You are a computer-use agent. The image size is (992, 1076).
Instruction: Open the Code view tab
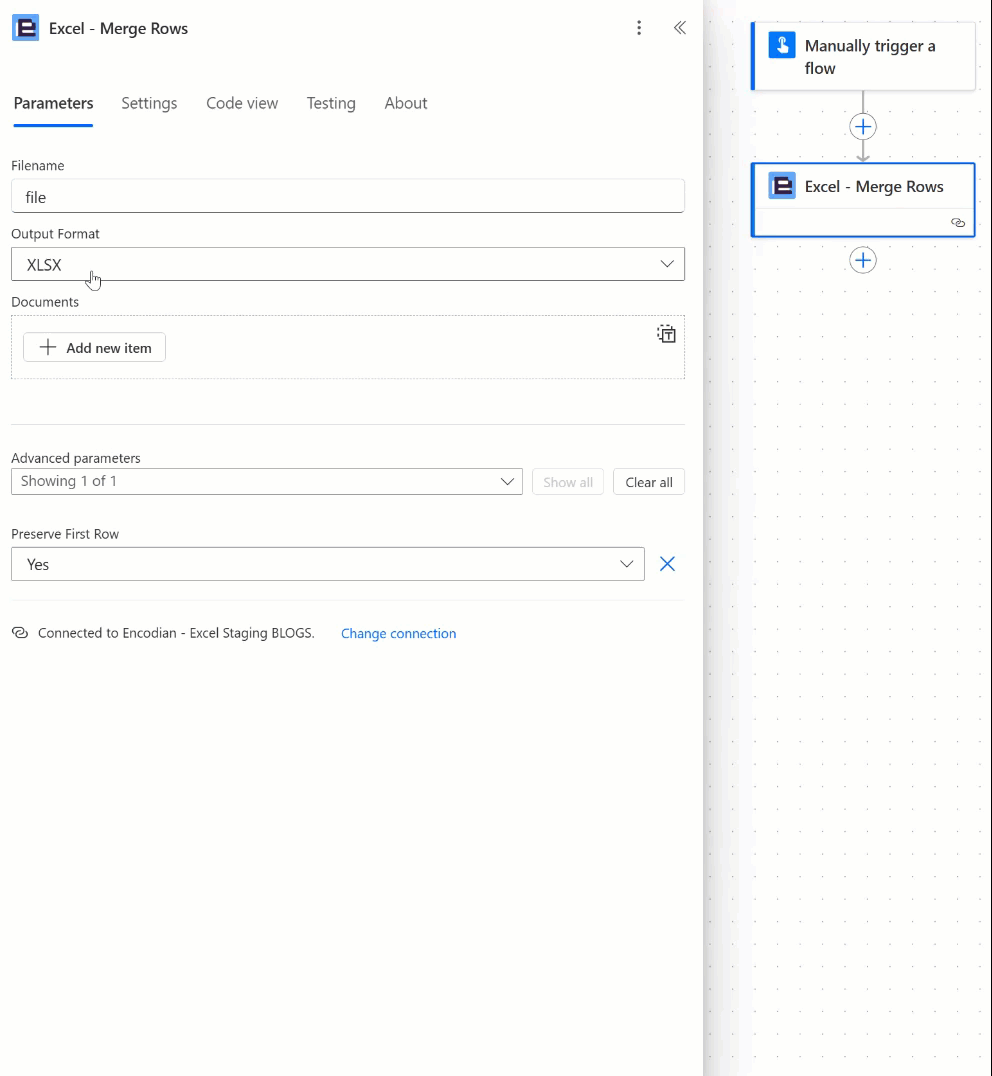click(x=242, y=104)
